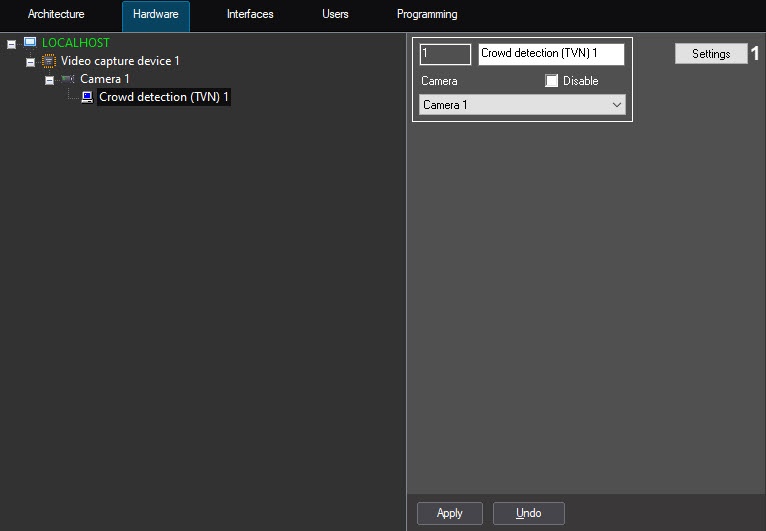This screenshot has width=766, height=531.
Task: Click the Settings button
Action: pyautogui.click(x=711, y=54)
